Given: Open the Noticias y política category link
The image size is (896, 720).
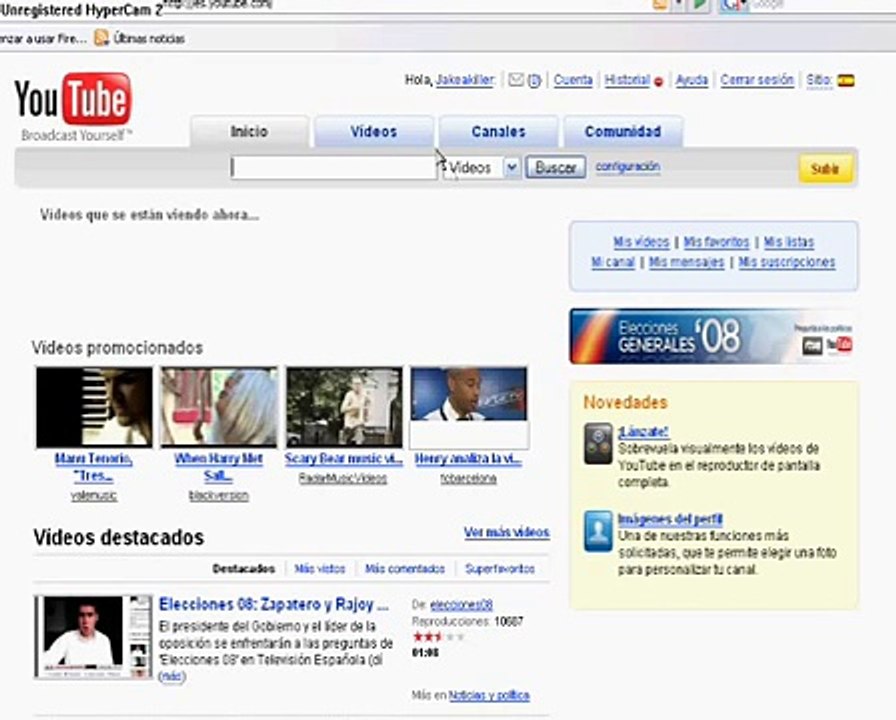Looking at the screenshot, I should pyautogui.click(x=489, y=695).
